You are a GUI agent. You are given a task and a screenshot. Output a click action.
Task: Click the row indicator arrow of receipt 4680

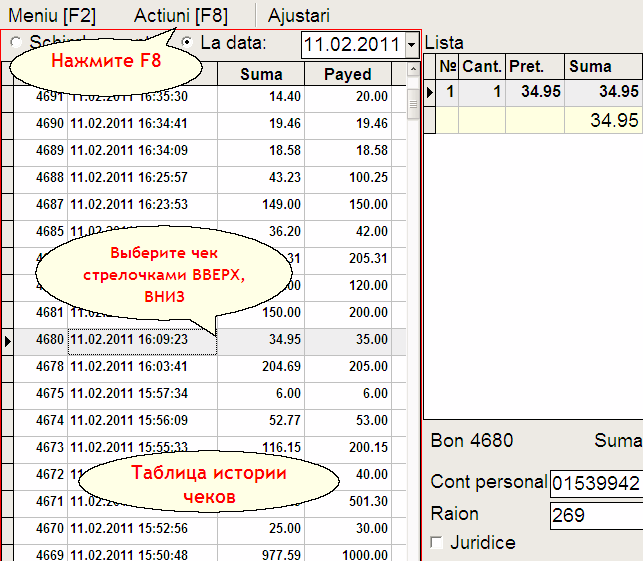point(7,341)
